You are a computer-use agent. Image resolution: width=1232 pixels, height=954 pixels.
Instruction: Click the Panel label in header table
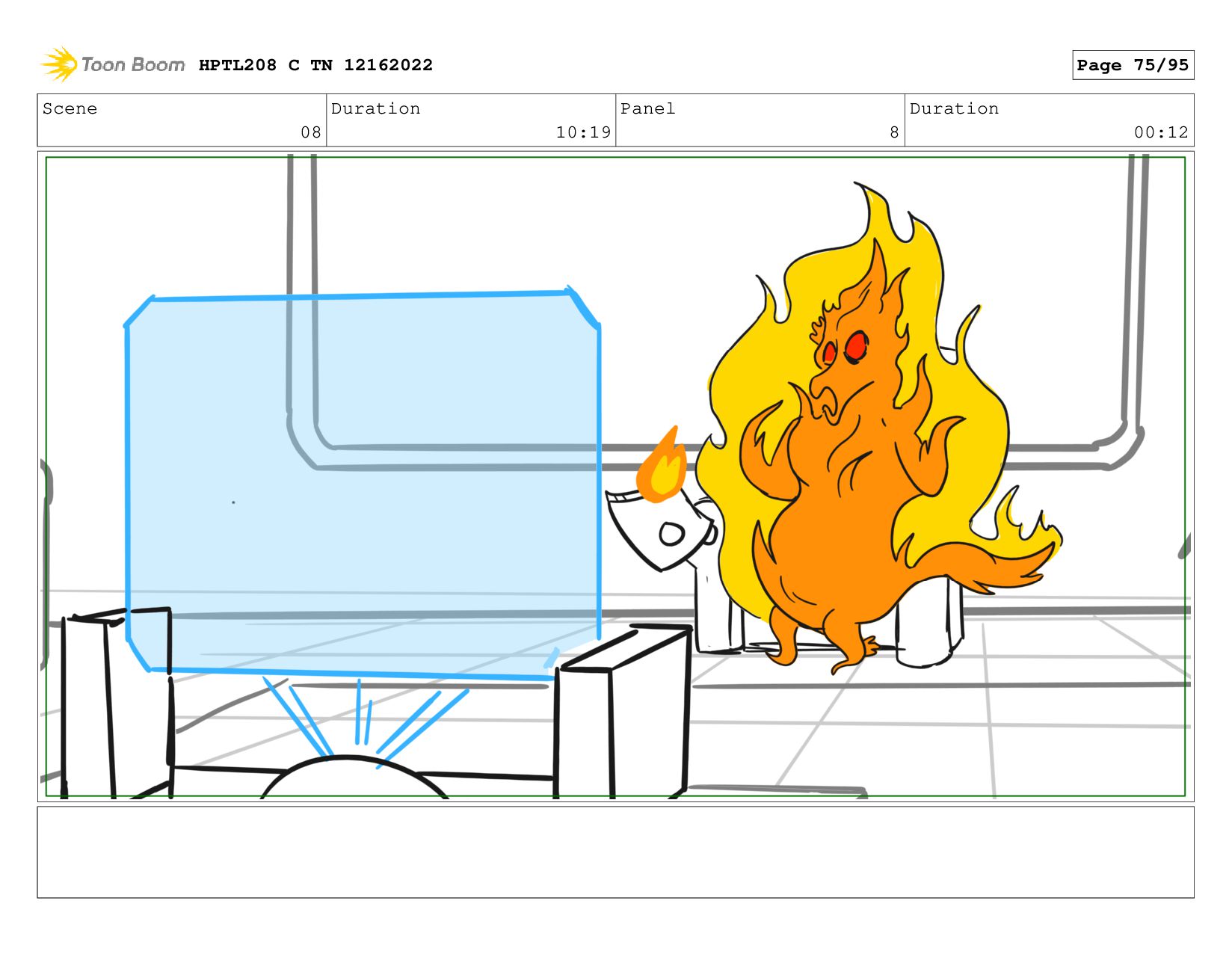coord(647,108)
